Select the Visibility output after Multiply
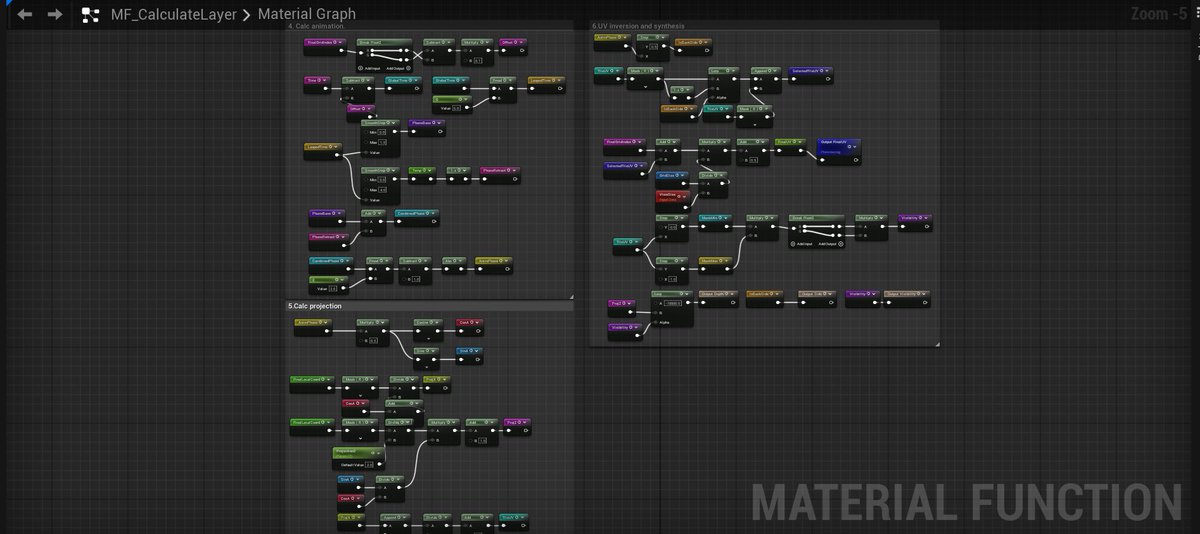This screenshot has height=534, width=1200. point(915,223)
